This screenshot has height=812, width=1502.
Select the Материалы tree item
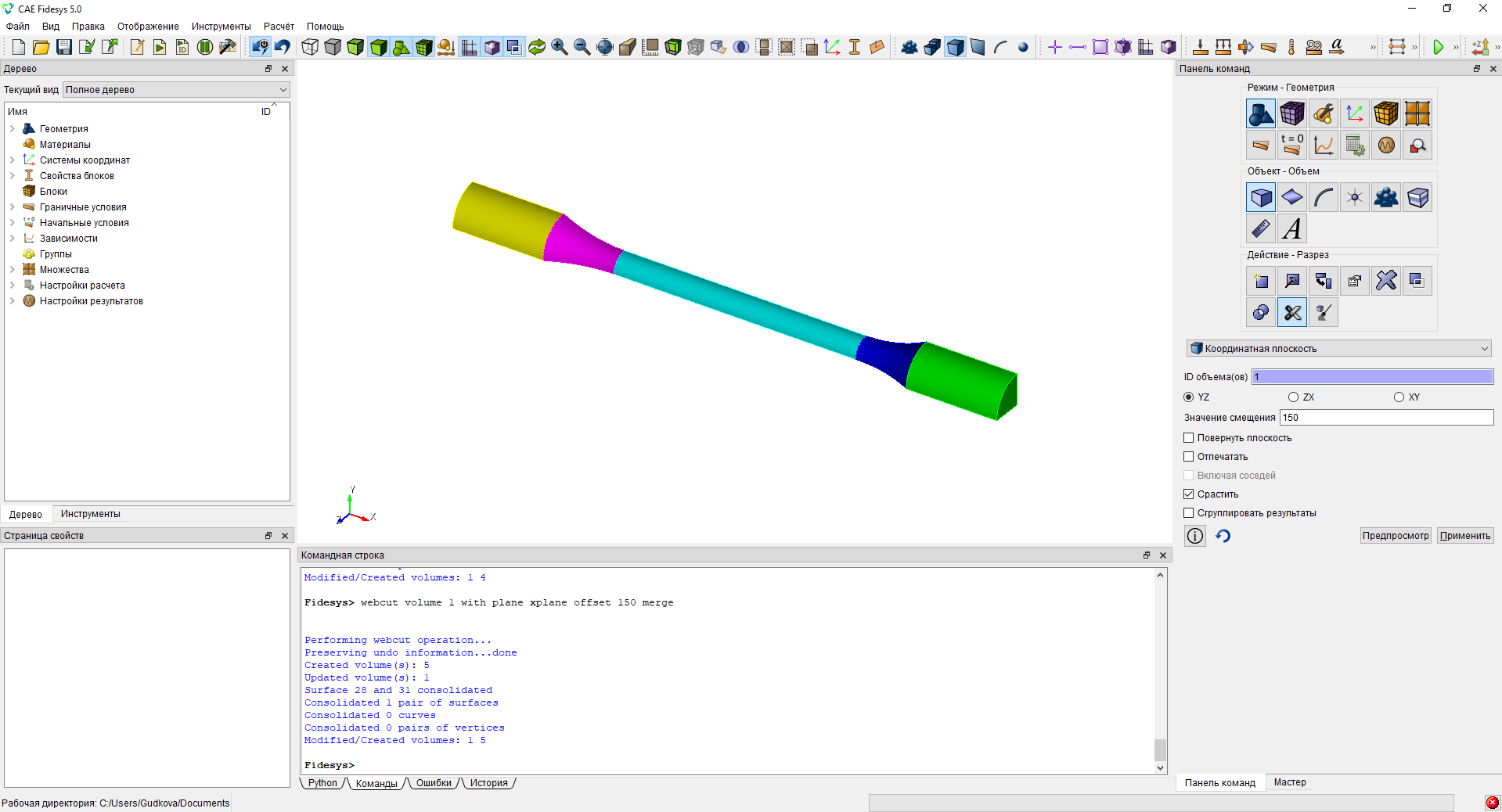click(x=65, y=145)
